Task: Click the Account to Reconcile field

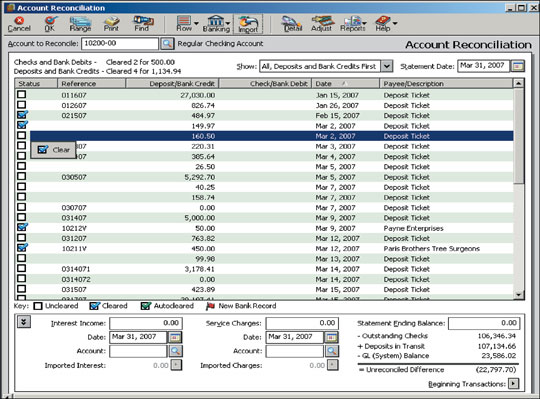Action: 120,44
